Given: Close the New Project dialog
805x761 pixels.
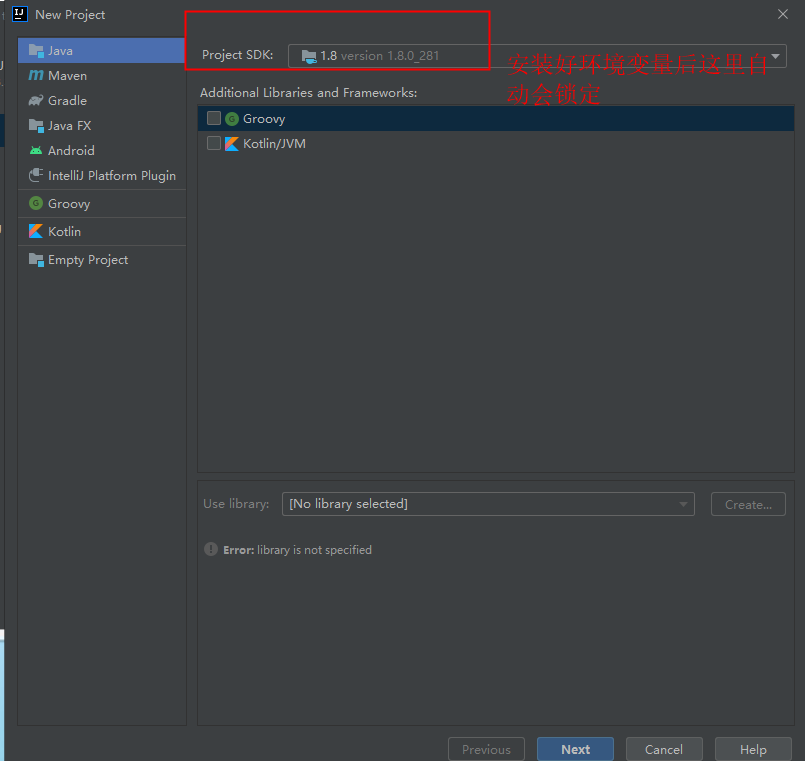Looking at the screenshot, I should coord(782,14).
